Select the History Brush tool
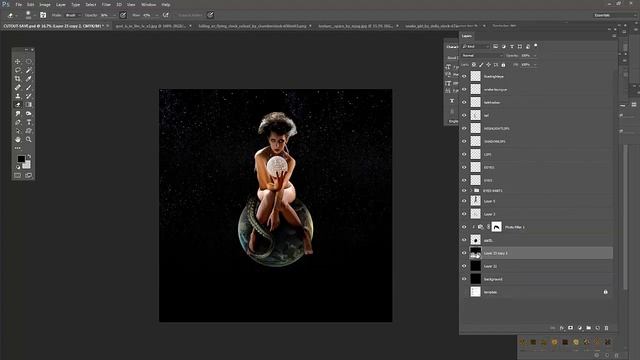 tap(29, 96)
